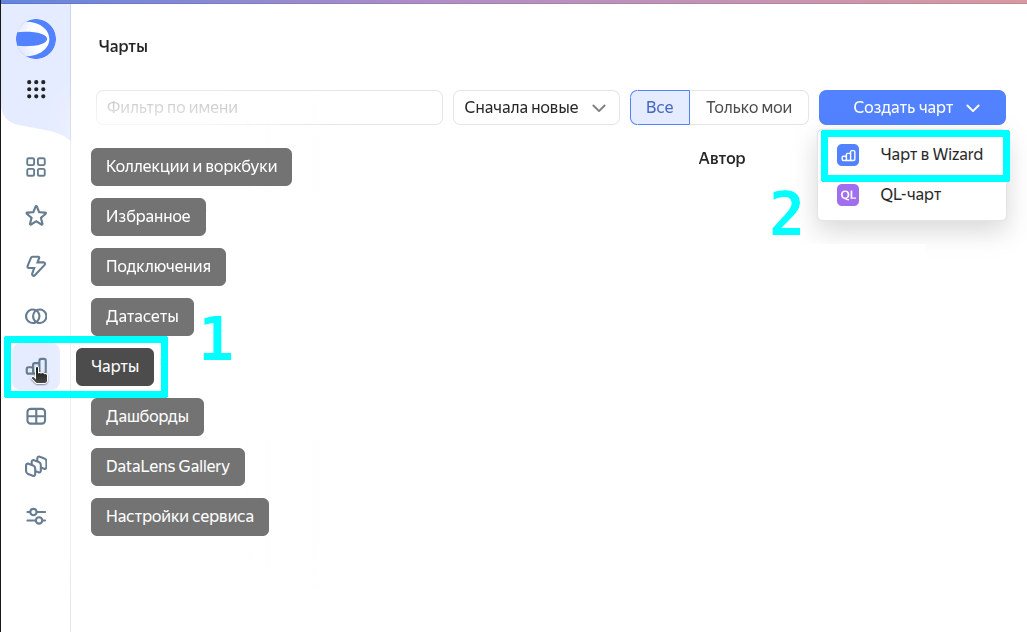Click the 'Автор' column header
Viewport: 1027px width, 632px height.
pos(722,158)
